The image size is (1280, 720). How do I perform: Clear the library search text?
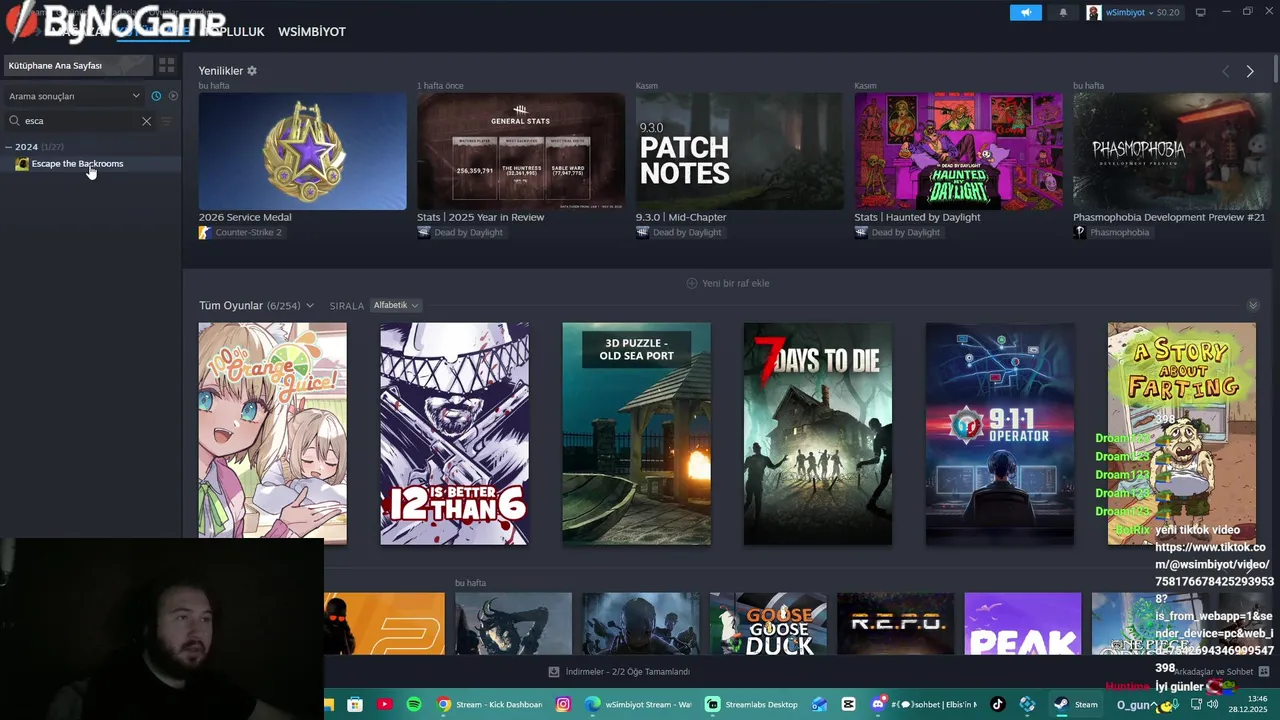(146, 121)
